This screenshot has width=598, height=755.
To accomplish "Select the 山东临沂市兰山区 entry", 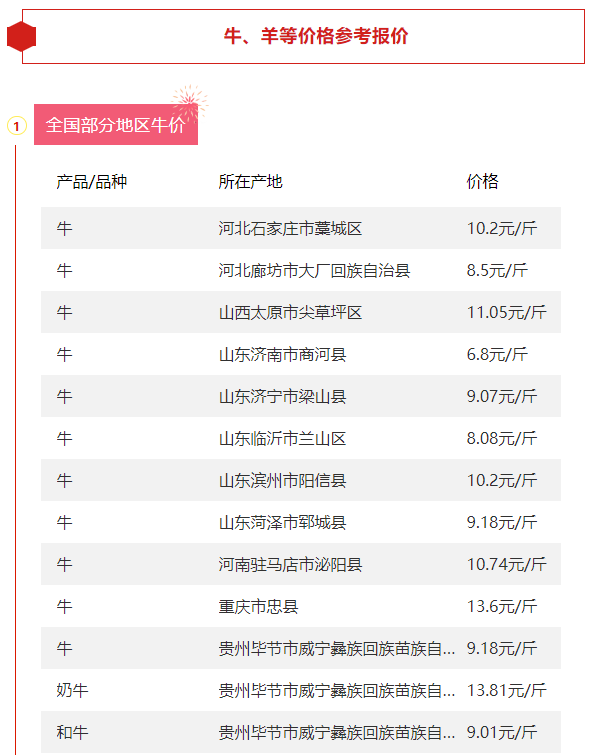I will 282,439.
